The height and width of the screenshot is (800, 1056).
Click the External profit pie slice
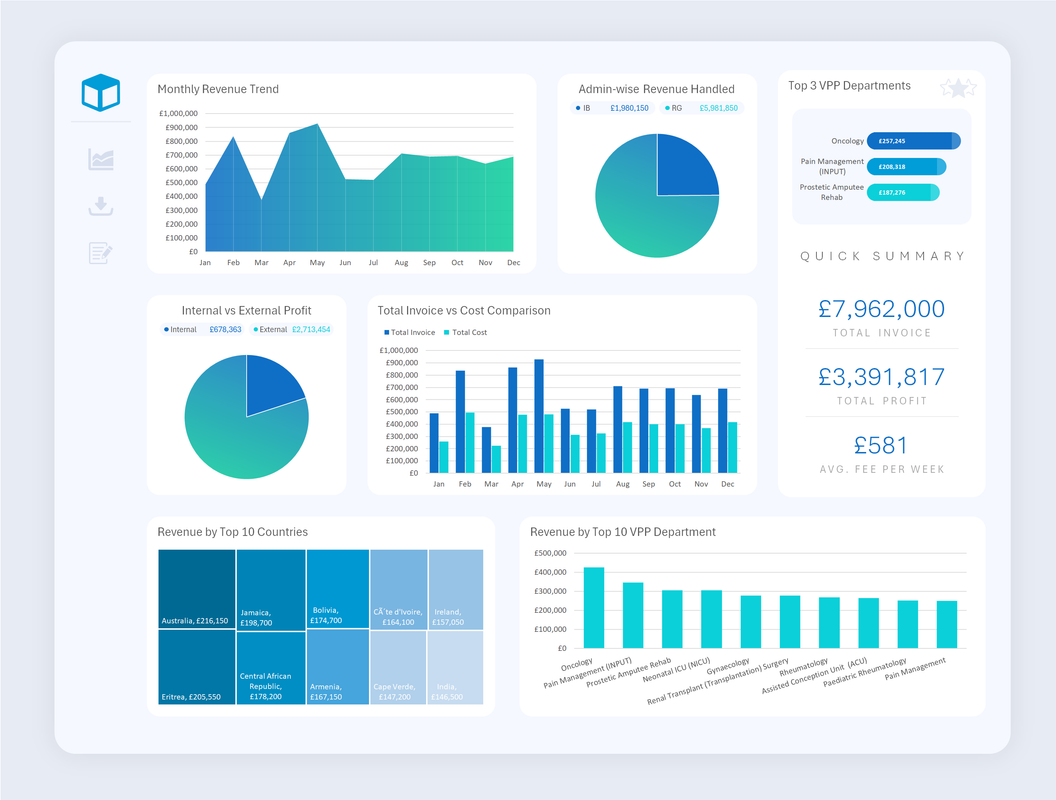(x=232, y=438)
